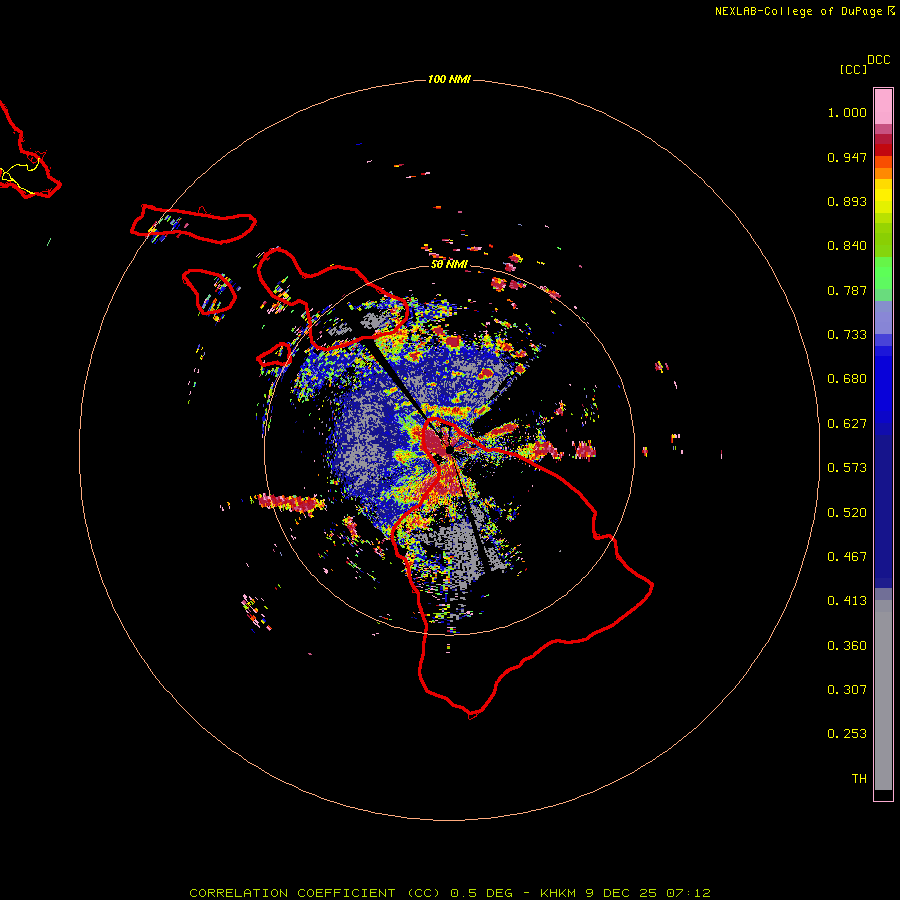The width and height of the screenshot is (900, 900).
Task: Click the [CC] legend unit label
Action: click(x=853, y=69)
